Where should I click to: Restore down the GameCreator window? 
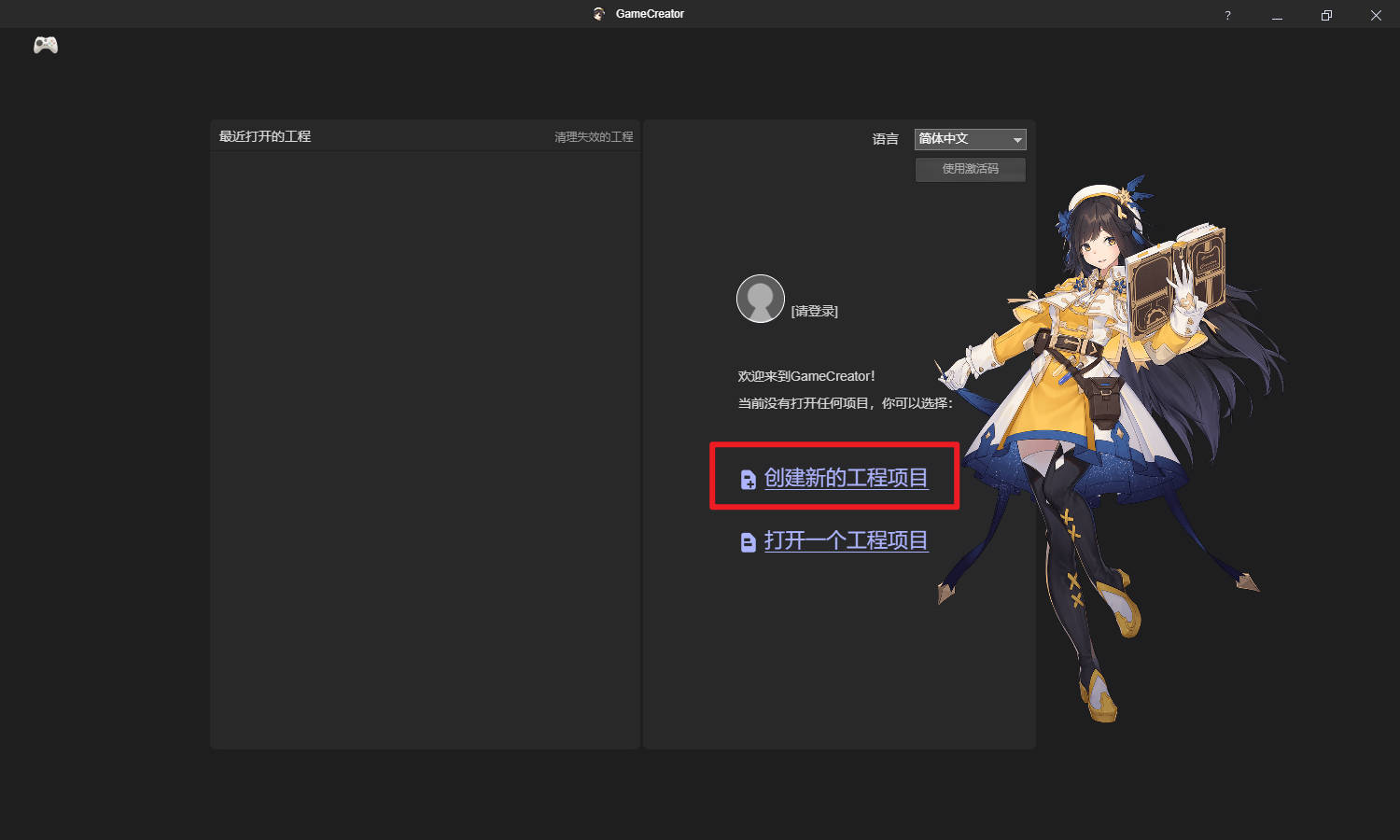coord(1326,15)
